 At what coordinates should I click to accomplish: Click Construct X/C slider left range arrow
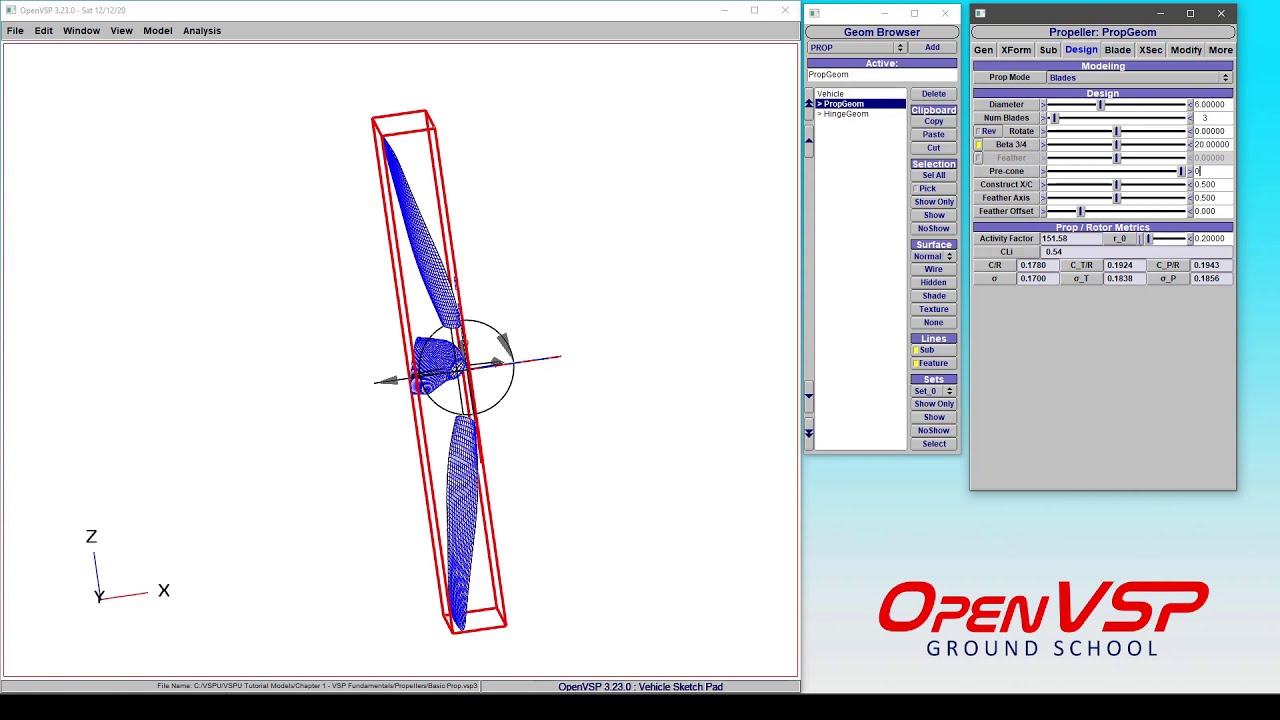pos(1043,185)
